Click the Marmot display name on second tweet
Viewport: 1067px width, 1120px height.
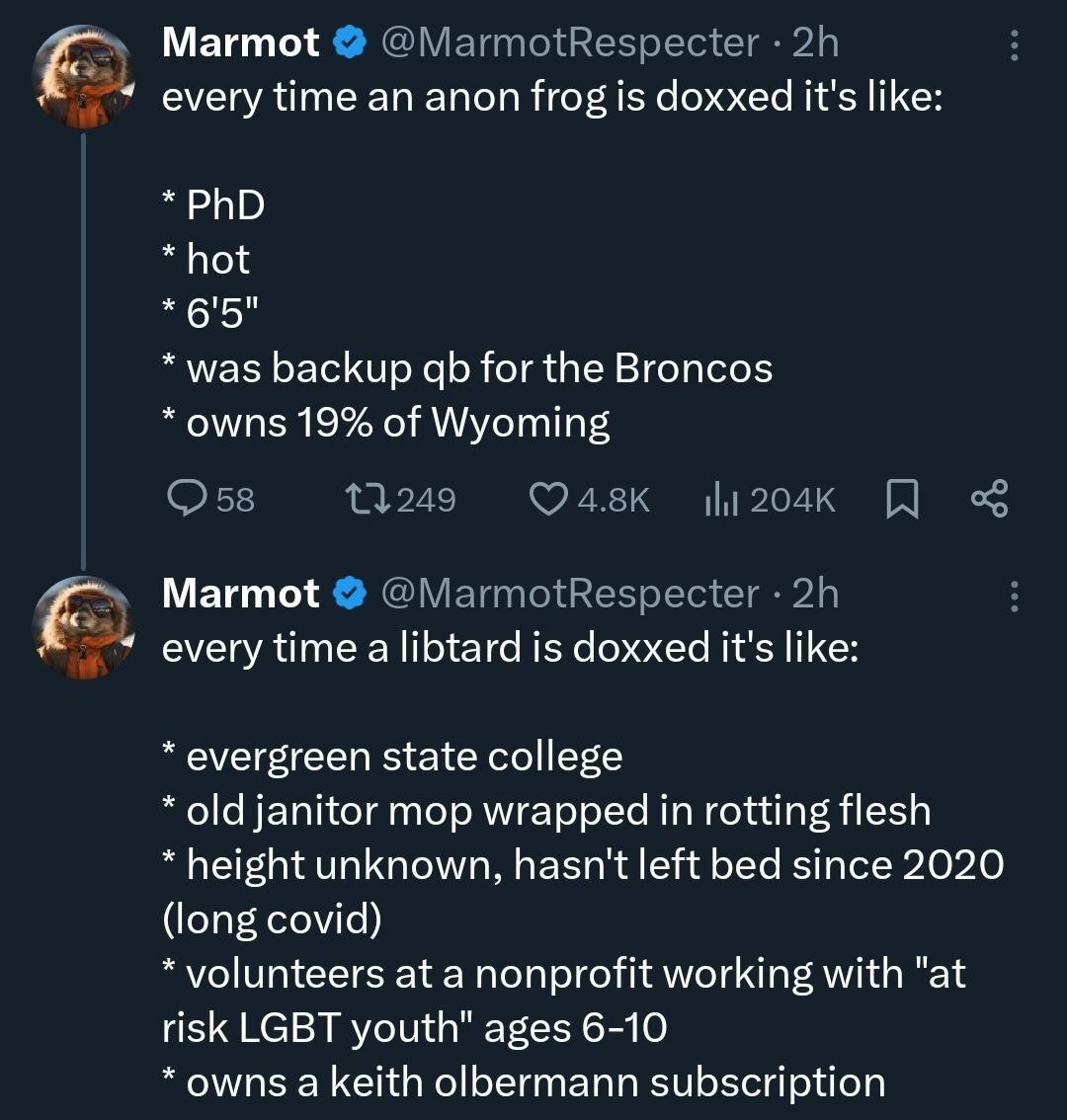pyautogui.click(x=240, y=594)
